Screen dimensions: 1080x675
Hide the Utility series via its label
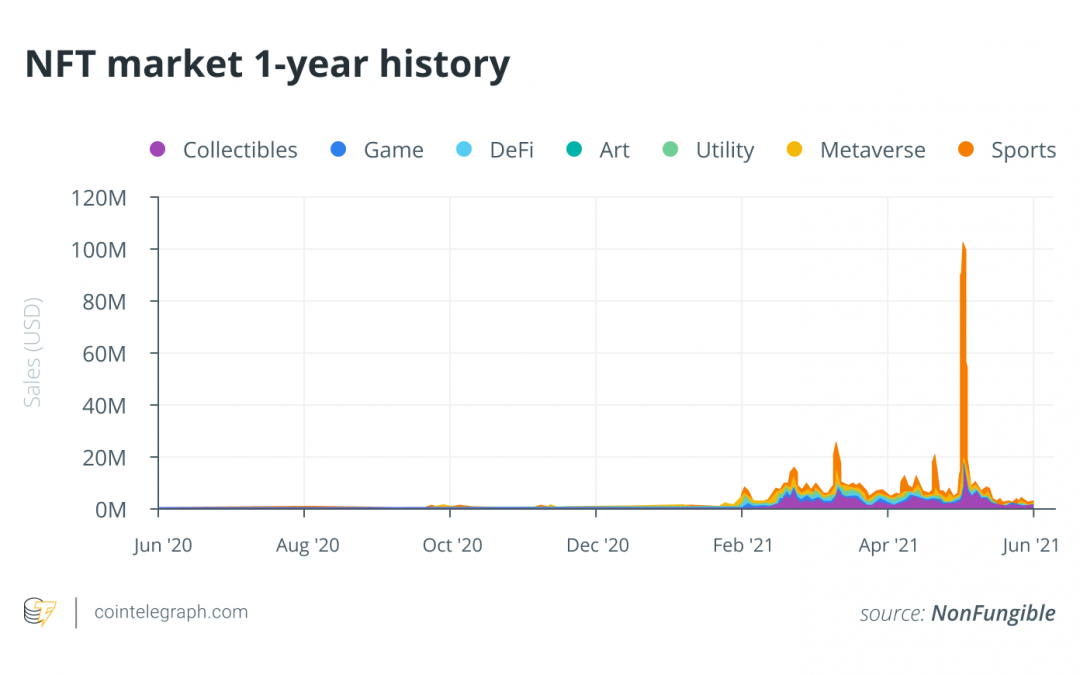point(725,150)
